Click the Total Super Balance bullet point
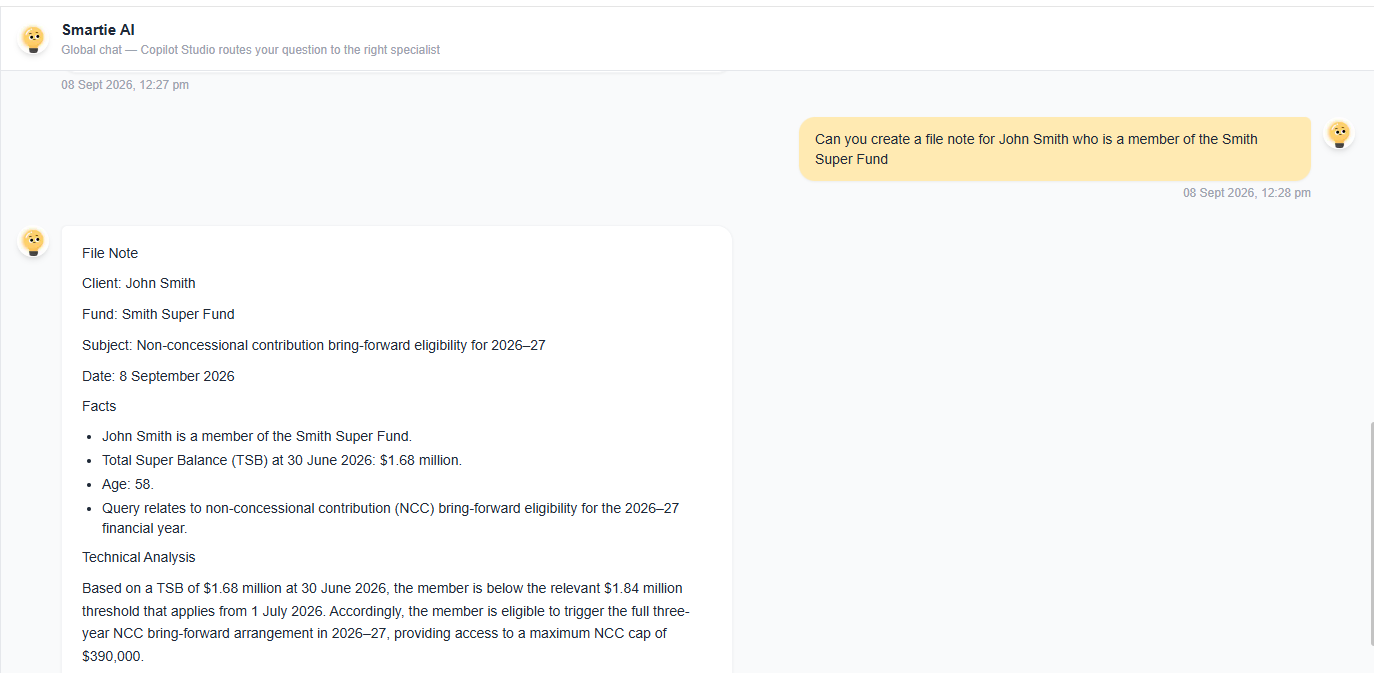 tap(282, 460)
